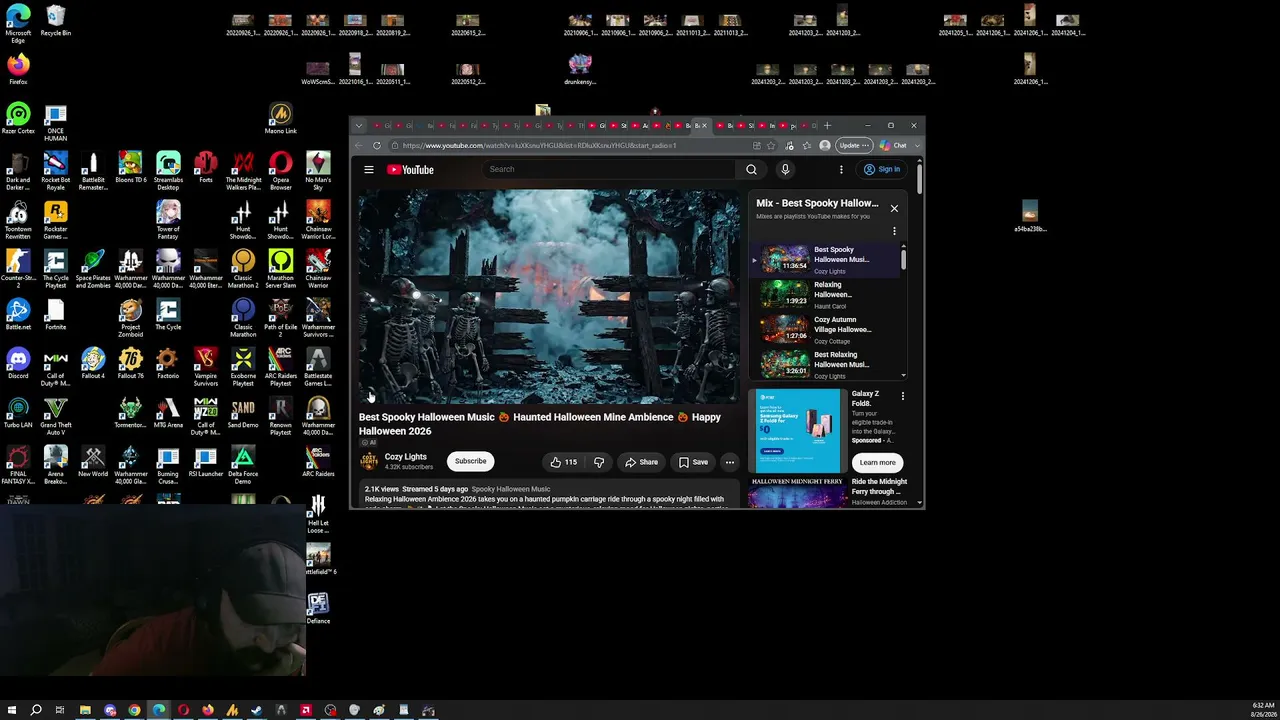Open Steam from the taskbar
The width and height of the screenshot is (1280, 720).
click(x=256, y=711)
